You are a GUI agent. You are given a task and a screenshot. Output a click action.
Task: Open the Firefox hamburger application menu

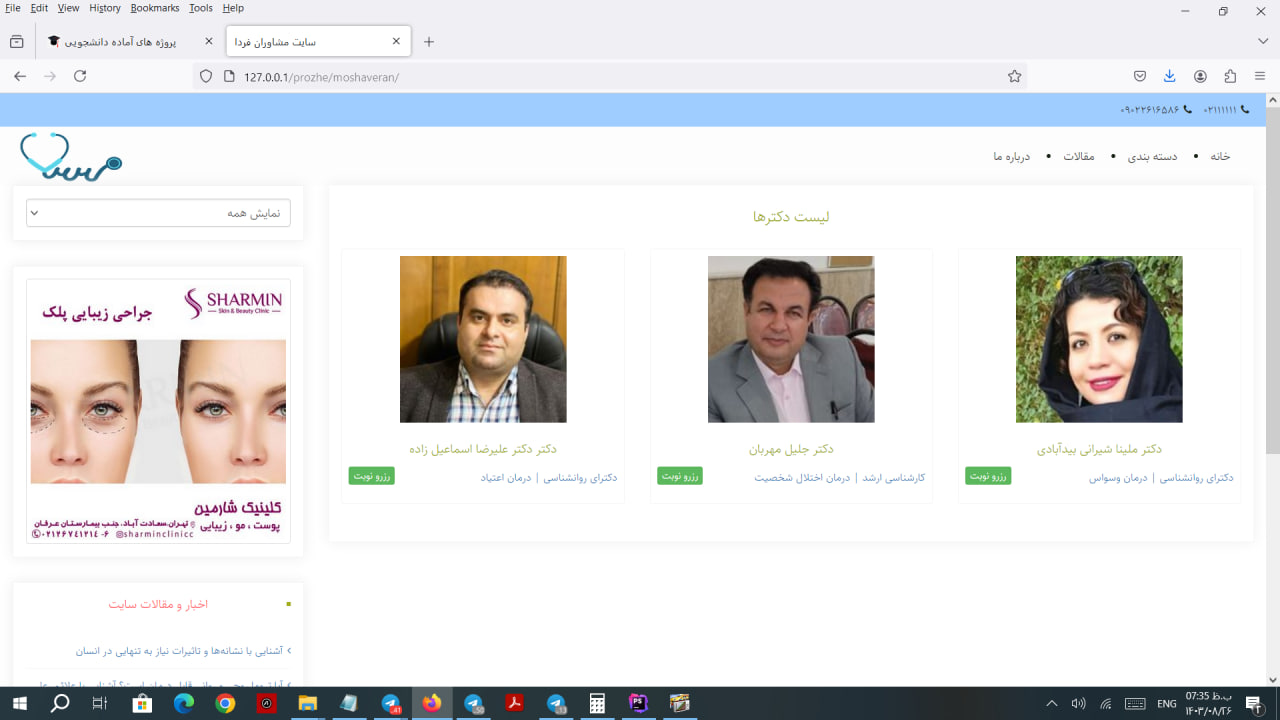tap(1260, 76)
